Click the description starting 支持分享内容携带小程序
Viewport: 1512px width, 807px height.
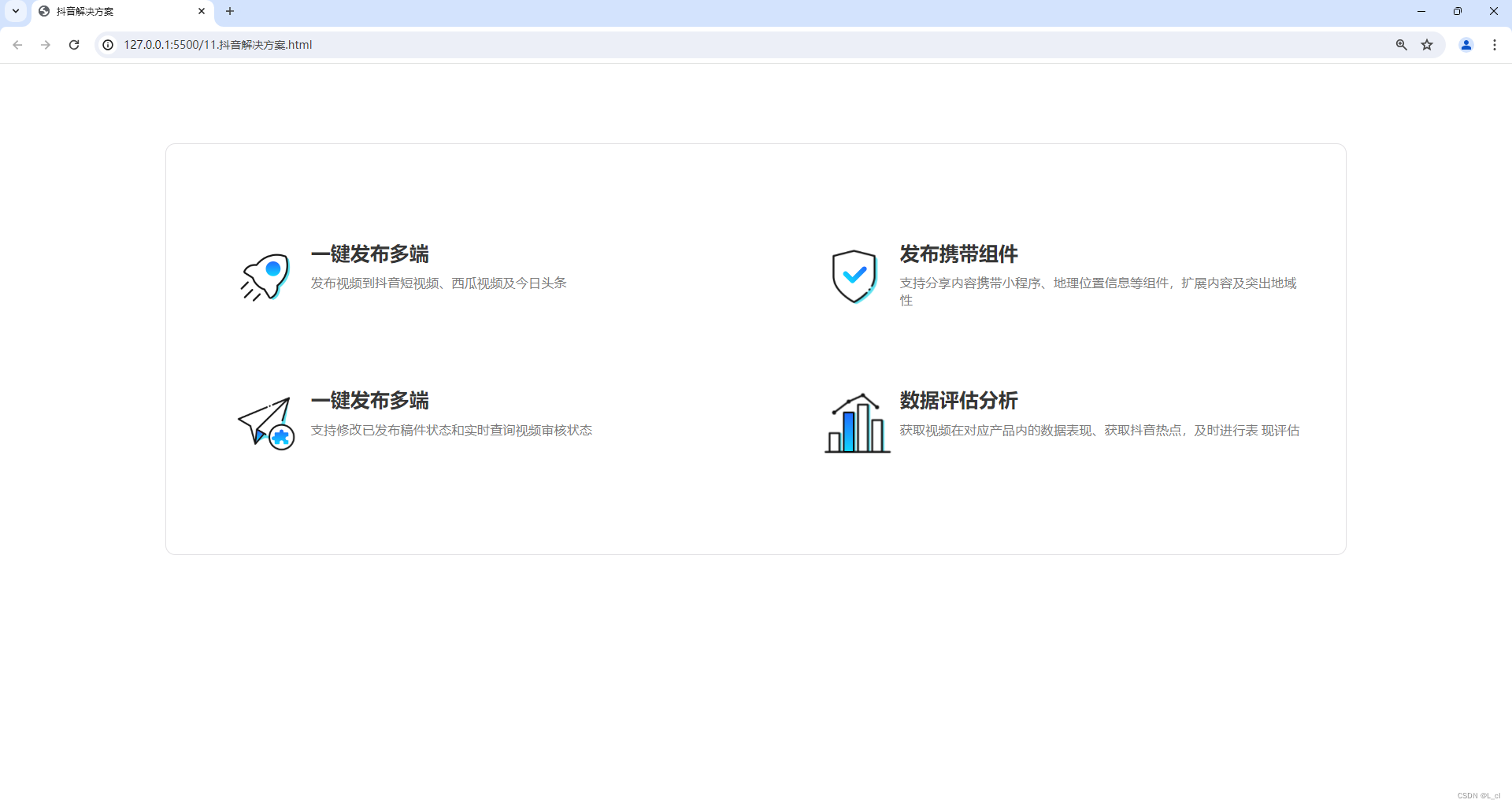(1099, 291)
